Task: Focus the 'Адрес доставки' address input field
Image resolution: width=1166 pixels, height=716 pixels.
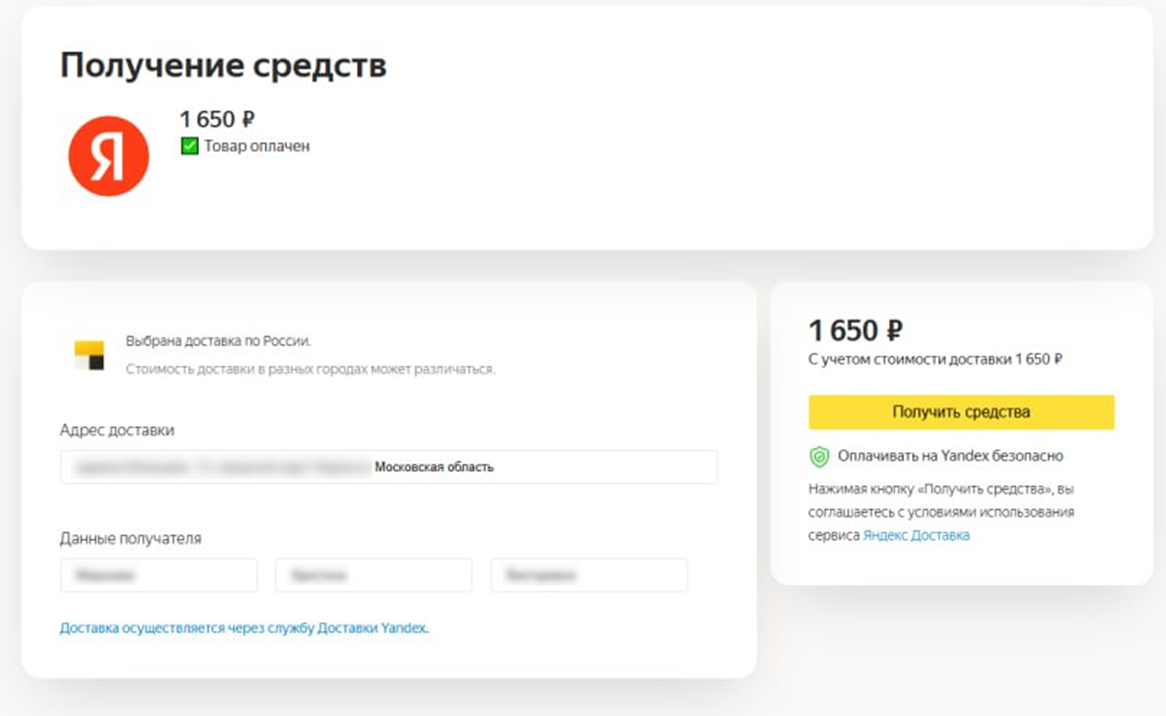Action: click(389, 467)
